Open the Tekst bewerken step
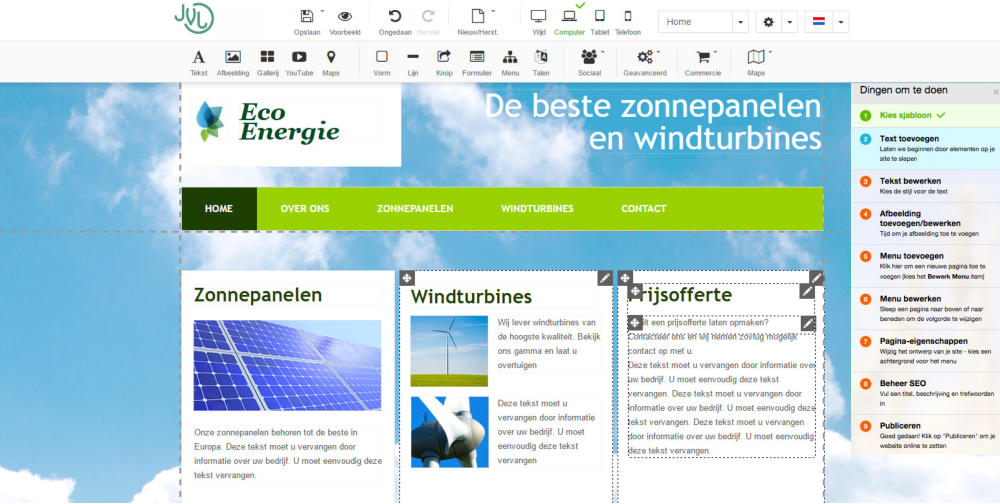The height and width of the screenshot is (504, 1000). [925, 186]
